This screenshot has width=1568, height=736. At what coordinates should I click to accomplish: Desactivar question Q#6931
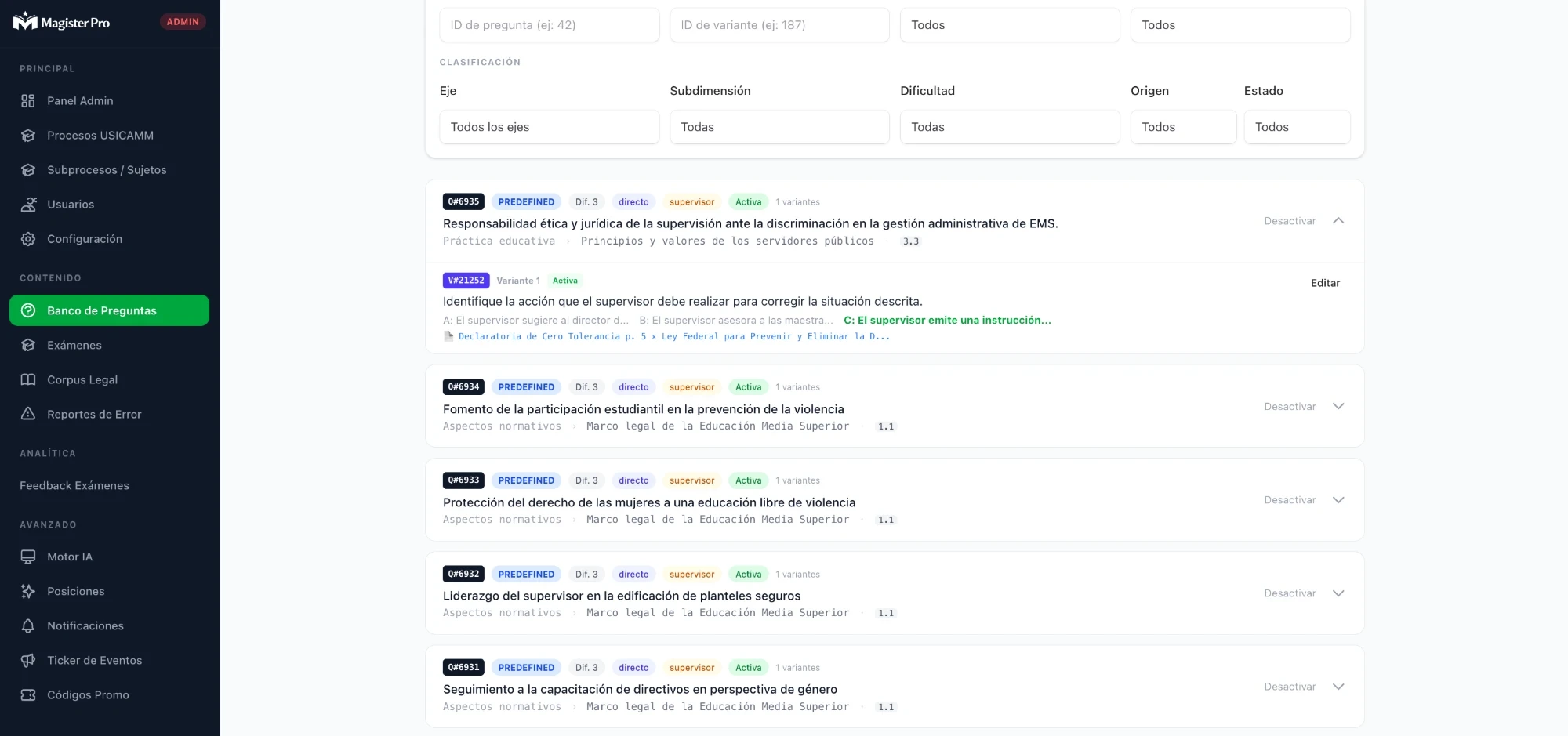[x=1290, y=687]
